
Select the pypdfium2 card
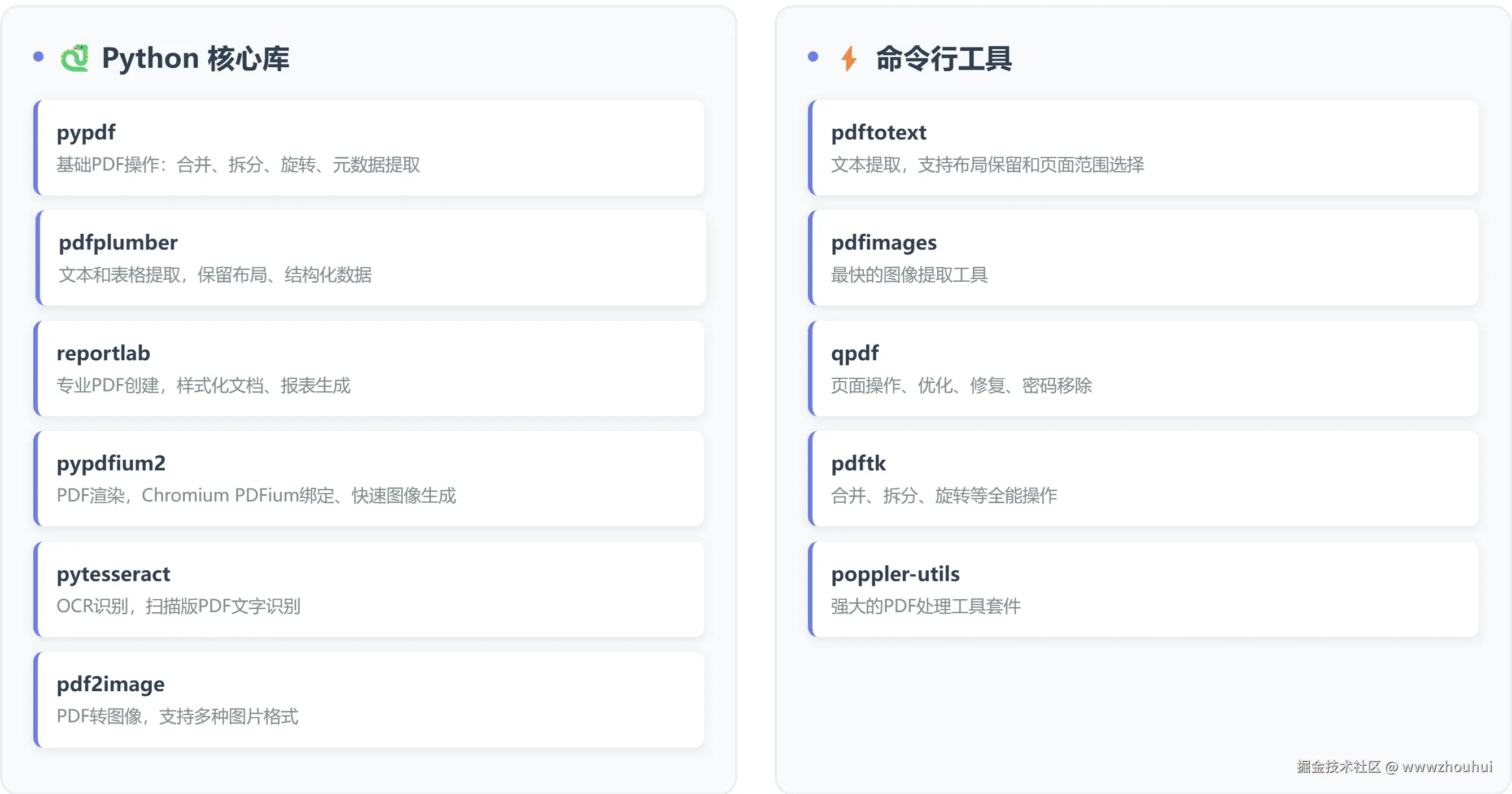[370, 479]
